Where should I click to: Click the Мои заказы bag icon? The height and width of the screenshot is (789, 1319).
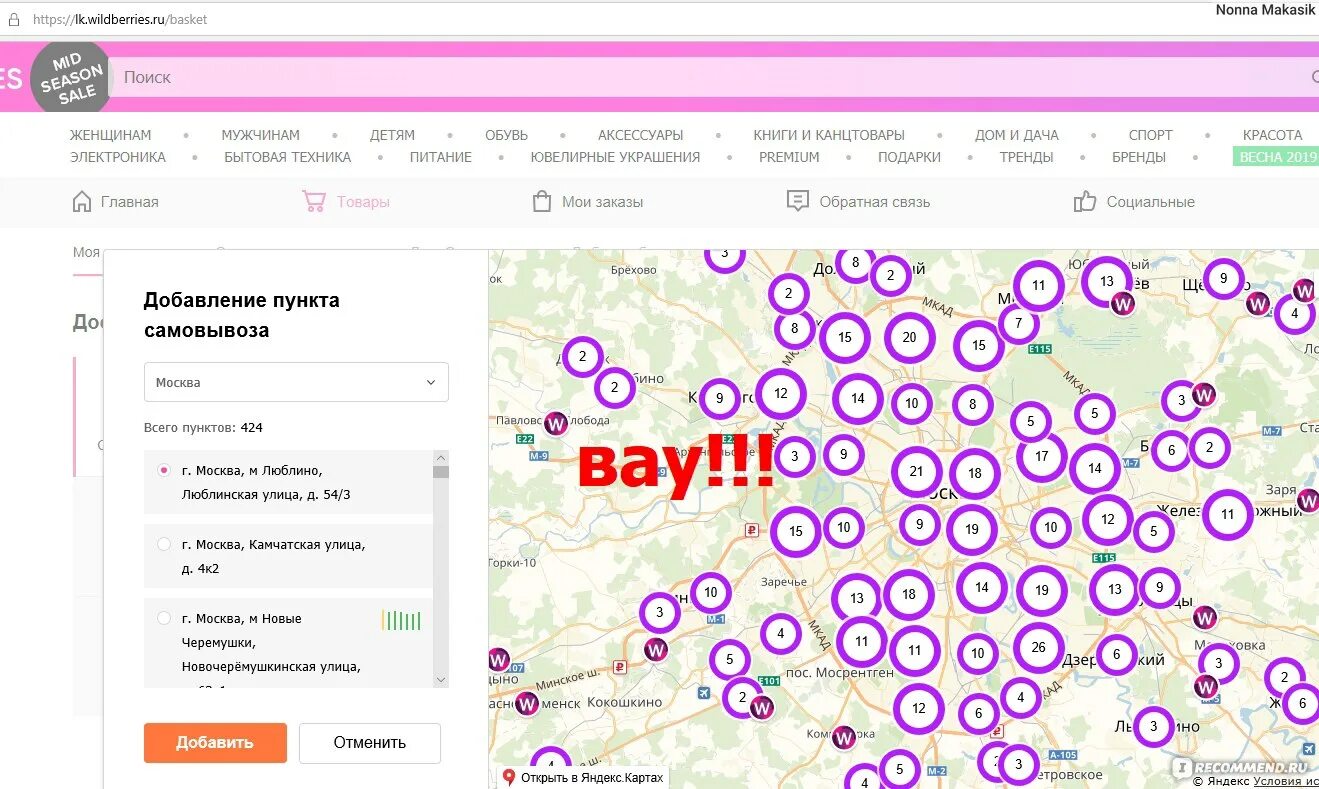coord(542,202)
